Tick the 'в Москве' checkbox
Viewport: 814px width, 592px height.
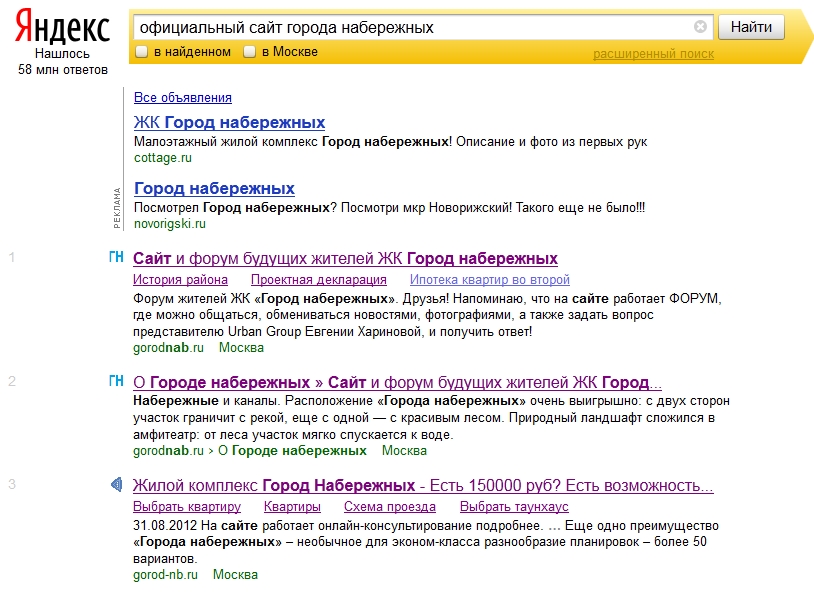tap(249, 52)
